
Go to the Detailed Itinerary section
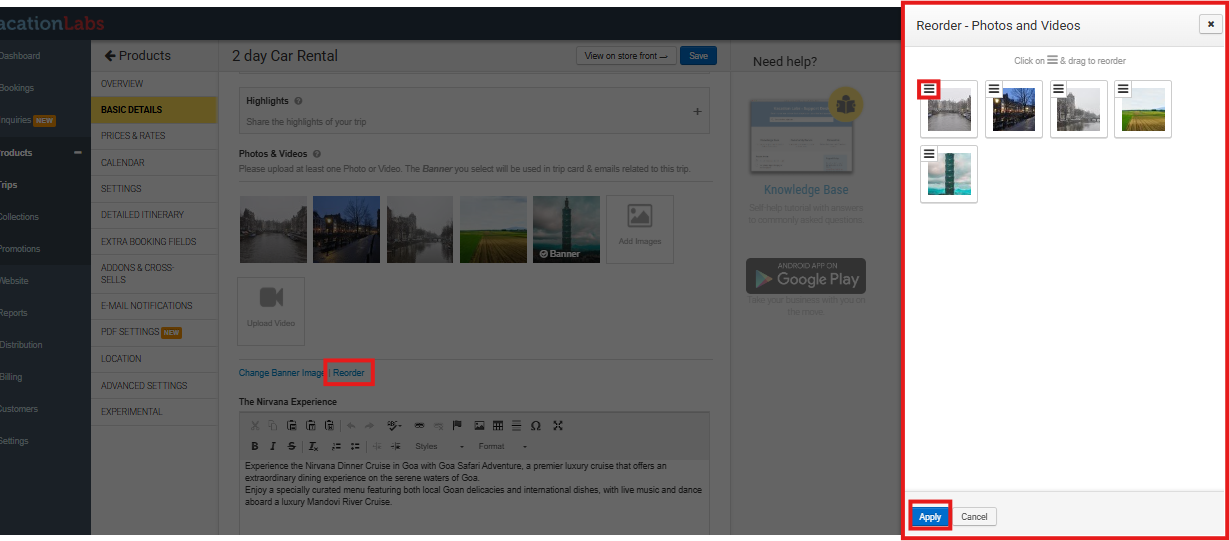coord(142,215)
